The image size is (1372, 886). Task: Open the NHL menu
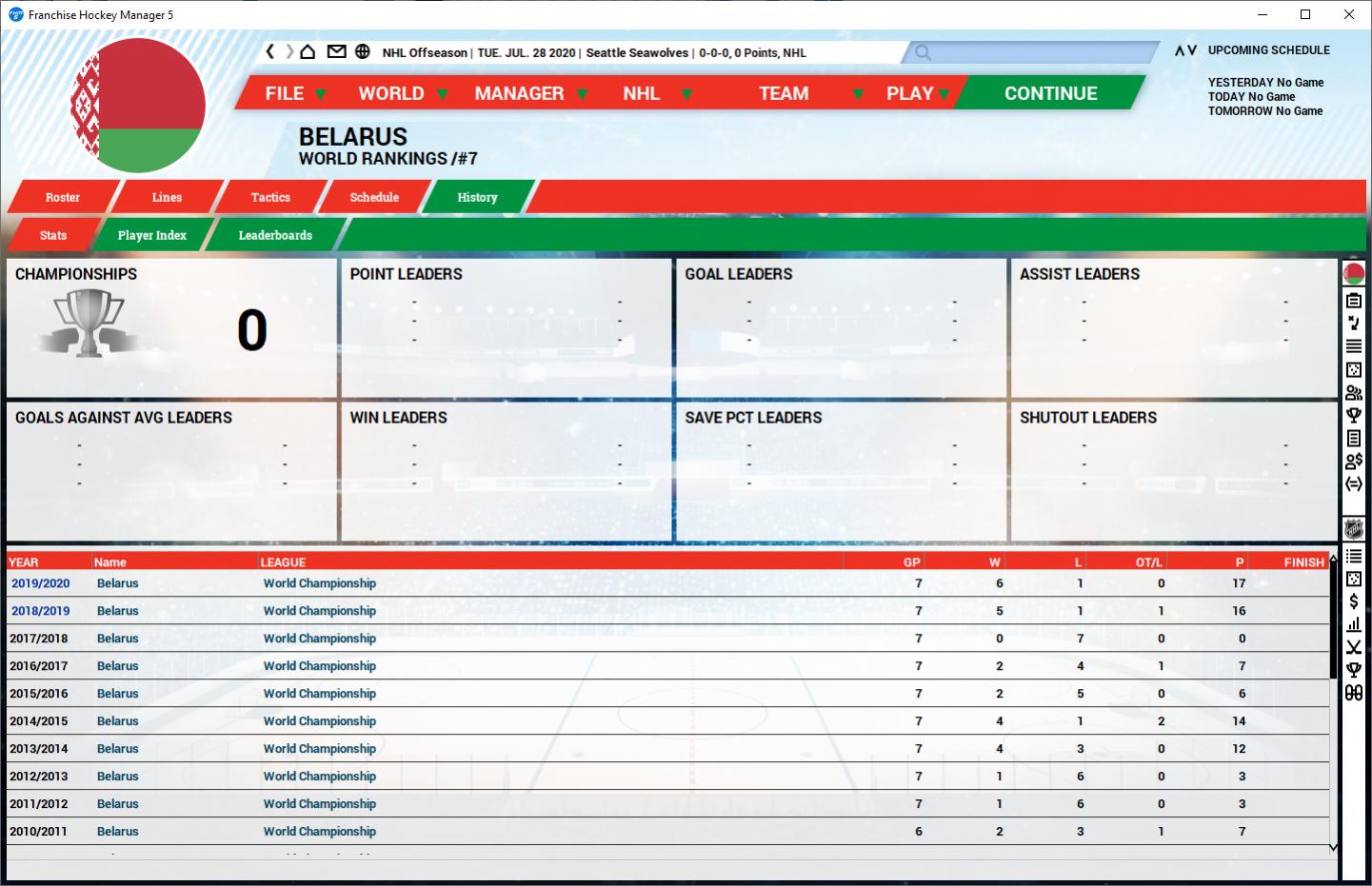[642, 93]
